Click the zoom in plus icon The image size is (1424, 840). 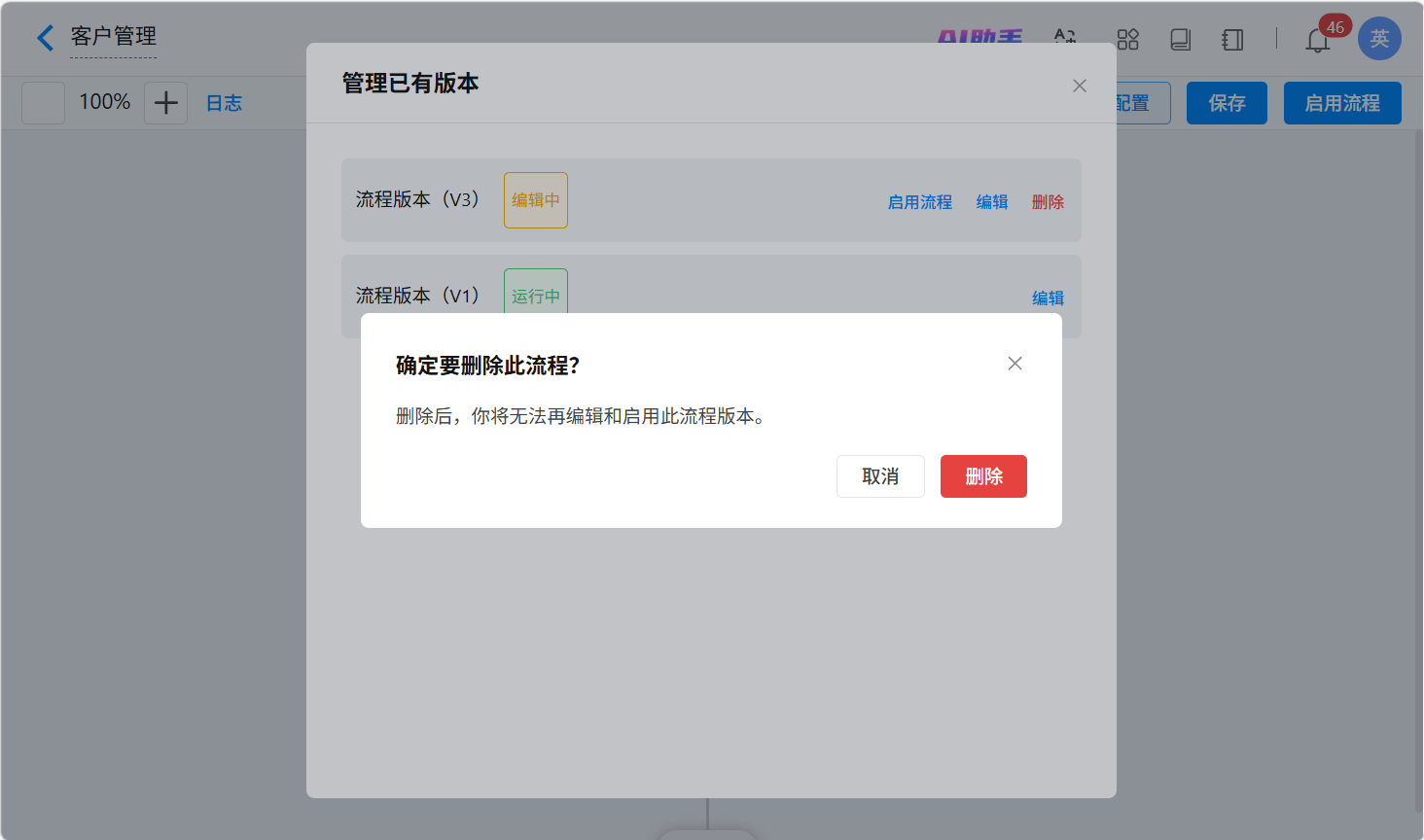click(x=165, y=102)
